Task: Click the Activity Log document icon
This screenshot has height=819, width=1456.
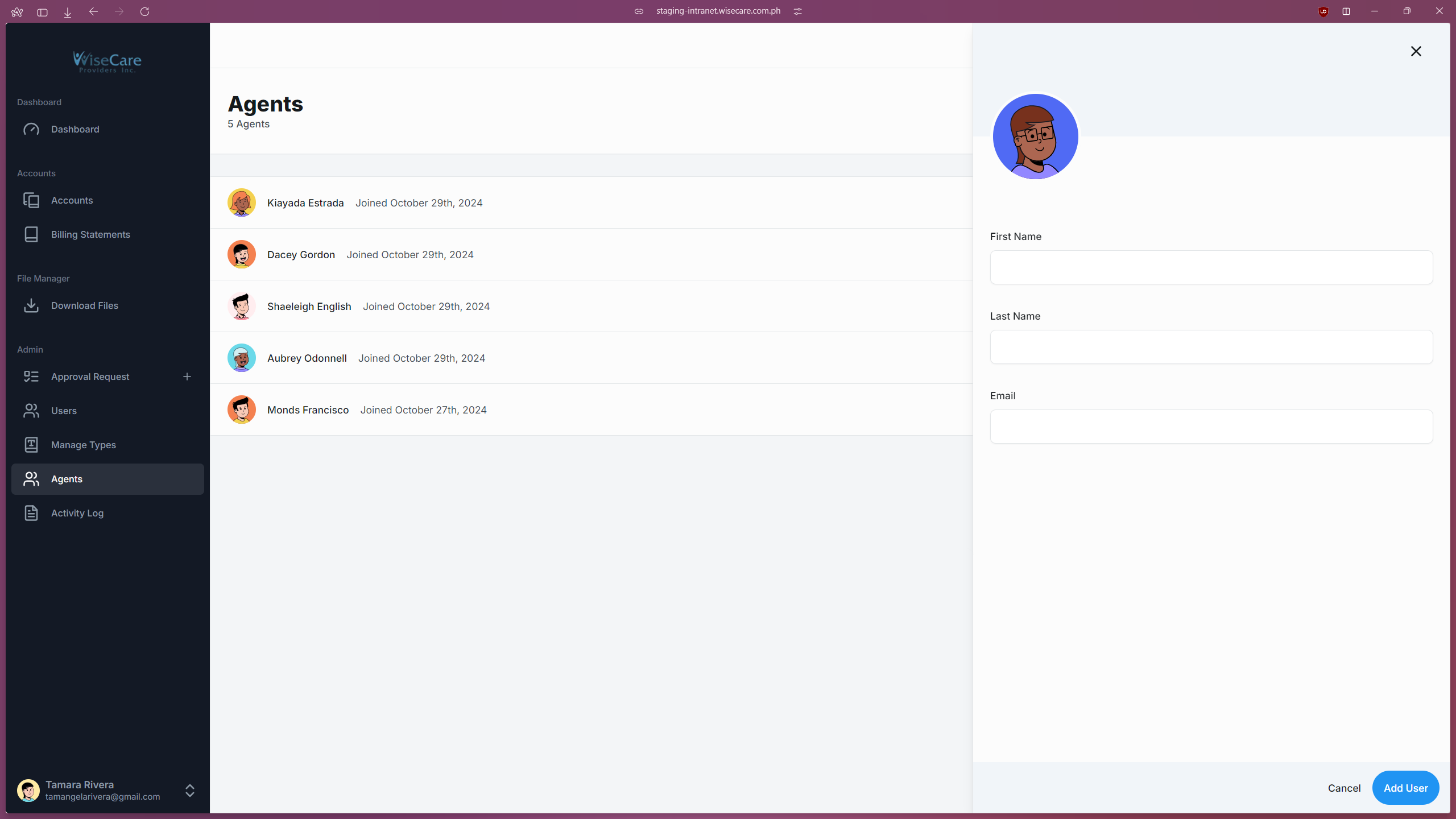Action: (31, 513)
